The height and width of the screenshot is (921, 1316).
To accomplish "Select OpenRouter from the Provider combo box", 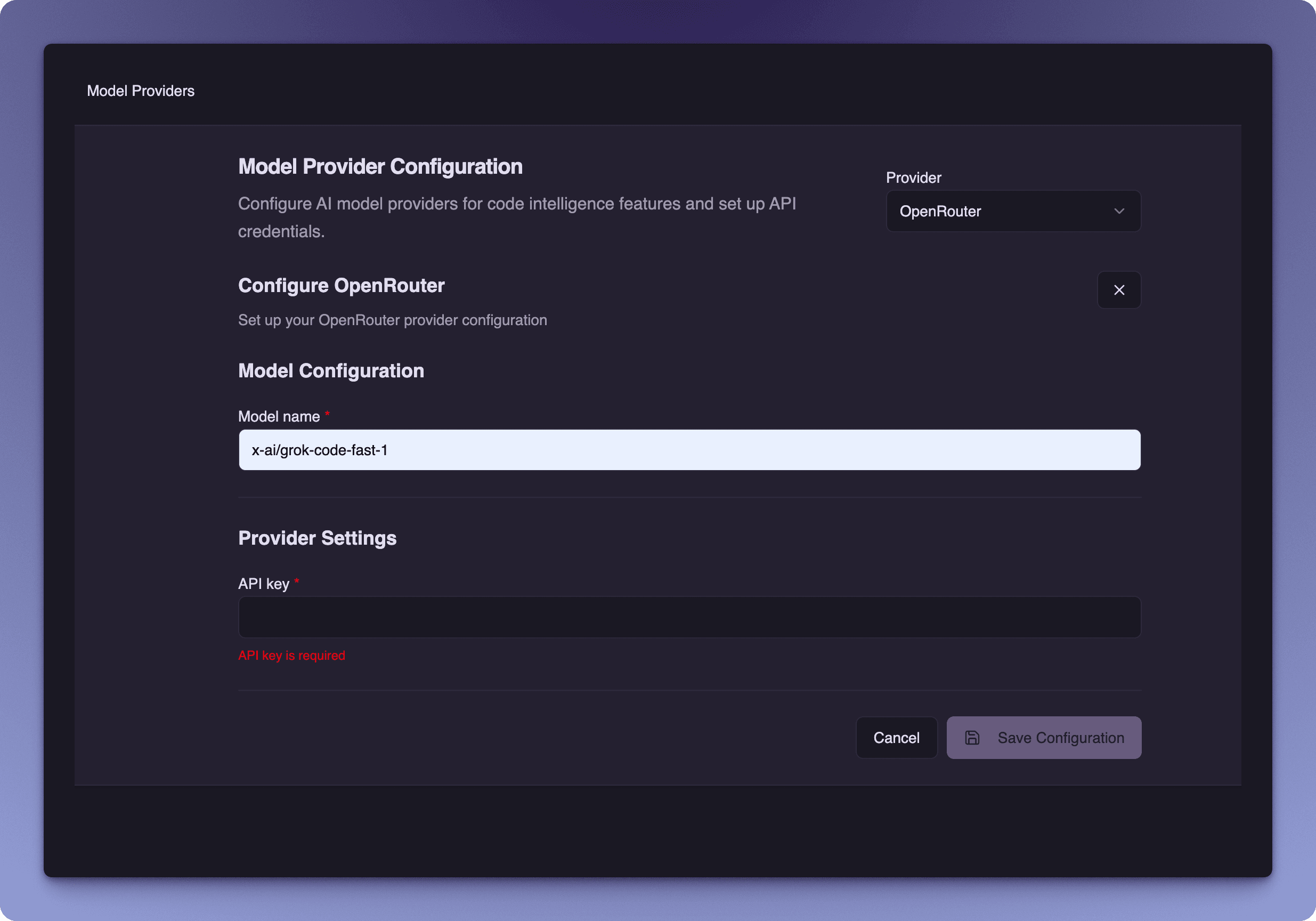I will click(x=1012, y=211).
